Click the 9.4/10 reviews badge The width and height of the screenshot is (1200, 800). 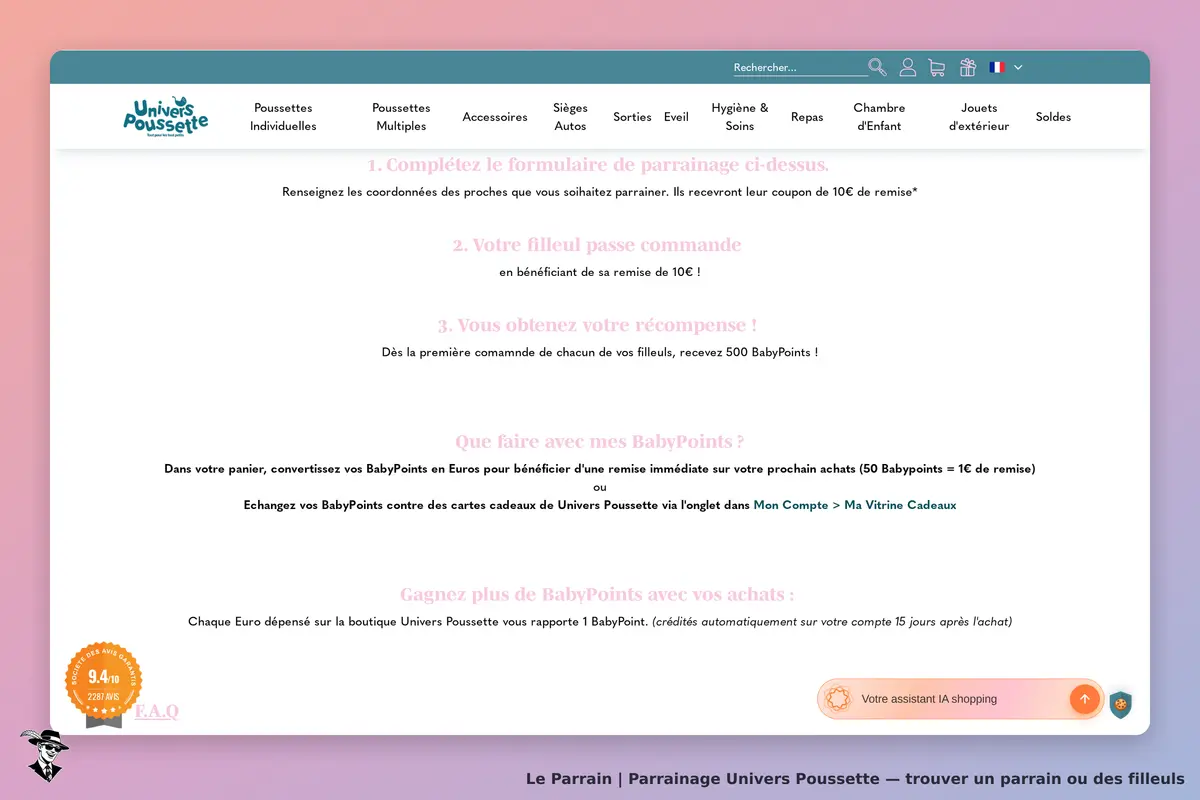click(103, 679)
